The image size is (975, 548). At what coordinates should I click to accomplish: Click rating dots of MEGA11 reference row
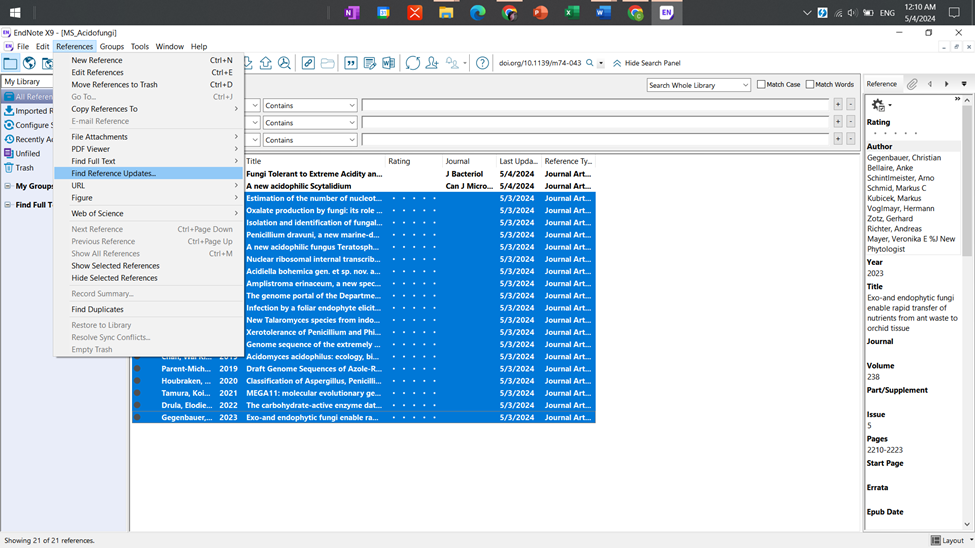[x=414, y=393]
